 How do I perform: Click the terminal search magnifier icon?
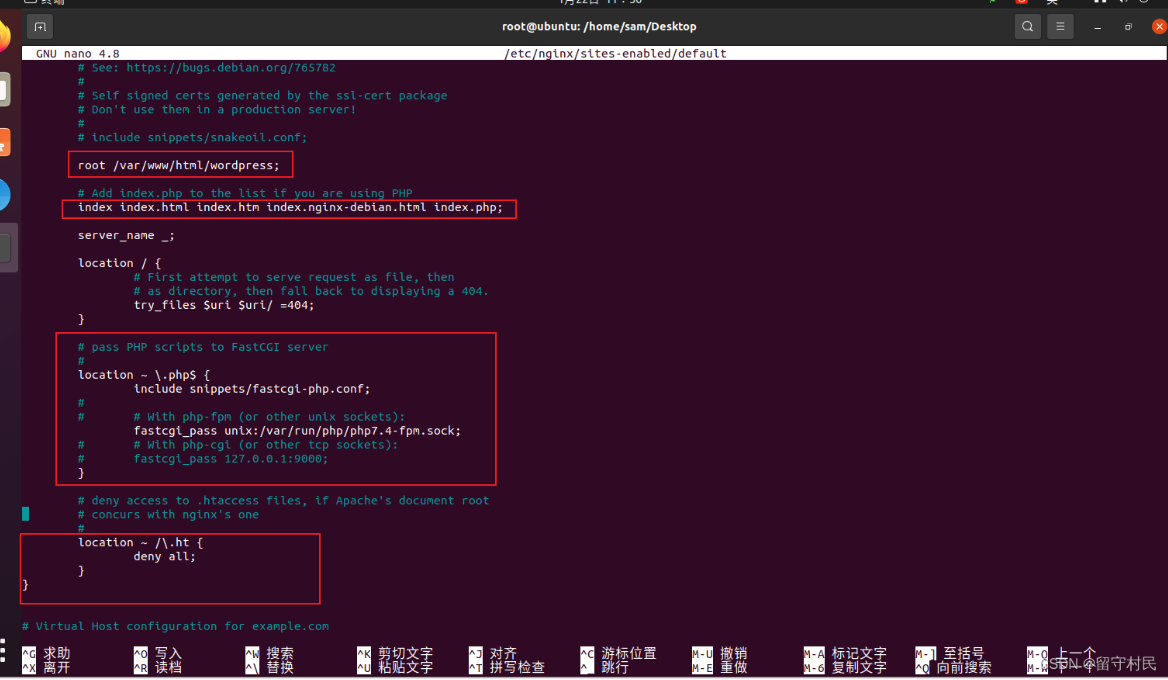1027,27
